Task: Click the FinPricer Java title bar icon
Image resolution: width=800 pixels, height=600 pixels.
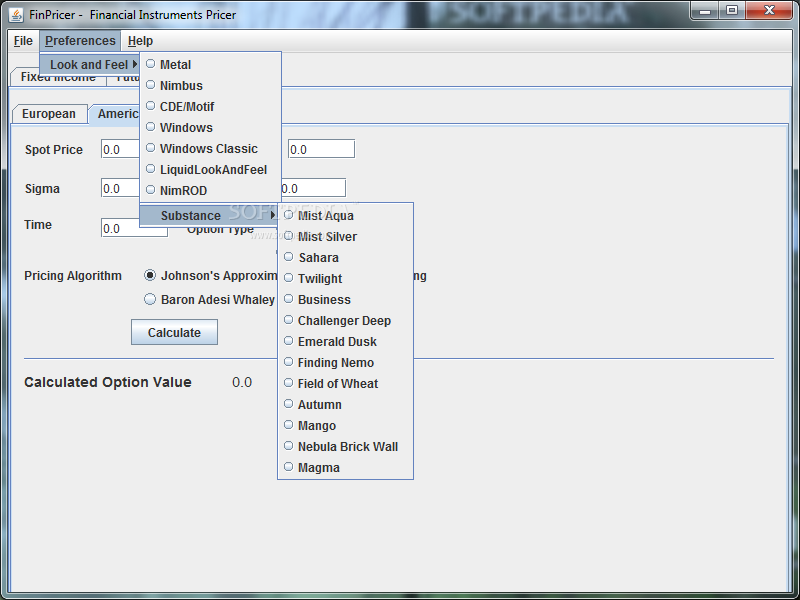Action: coord(16,15)
